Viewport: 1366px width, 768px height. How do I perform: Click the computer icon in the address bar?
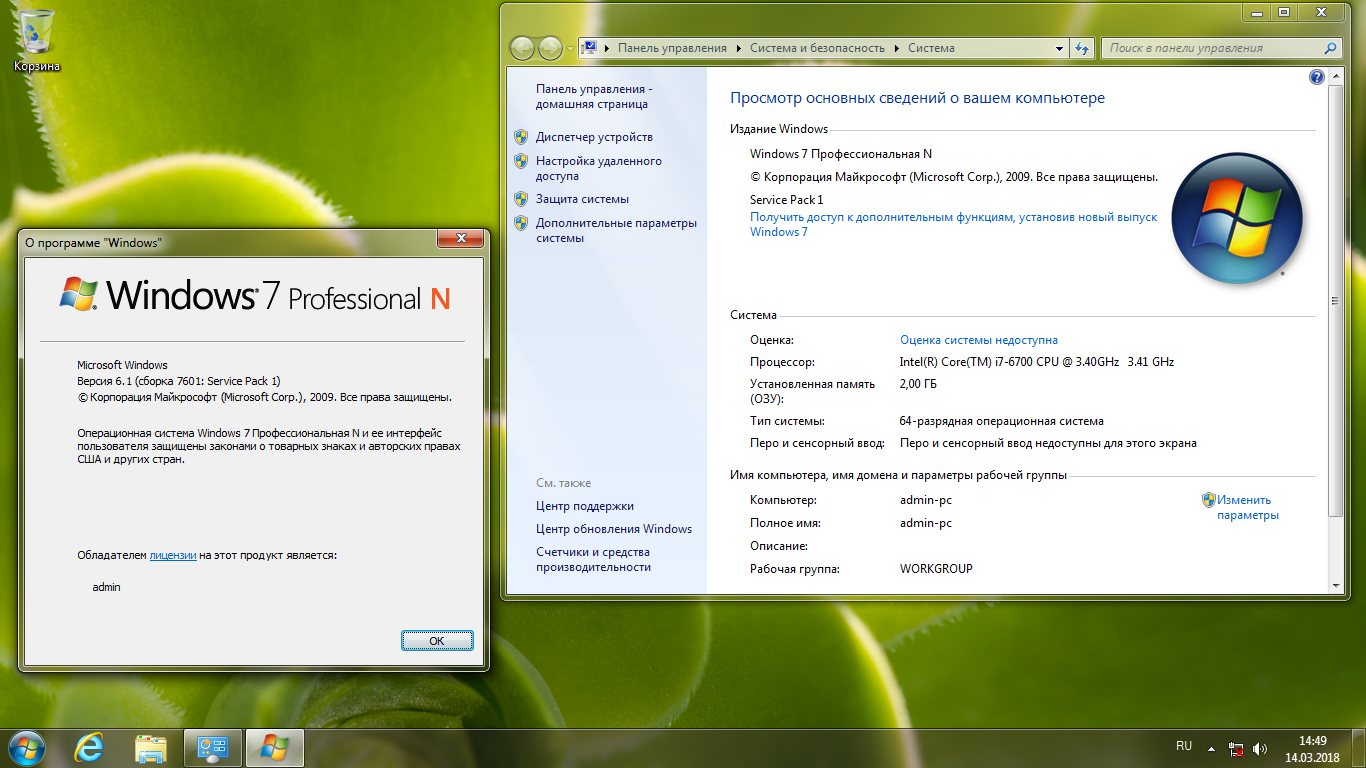pyautogui.click(x=589, y=48)
